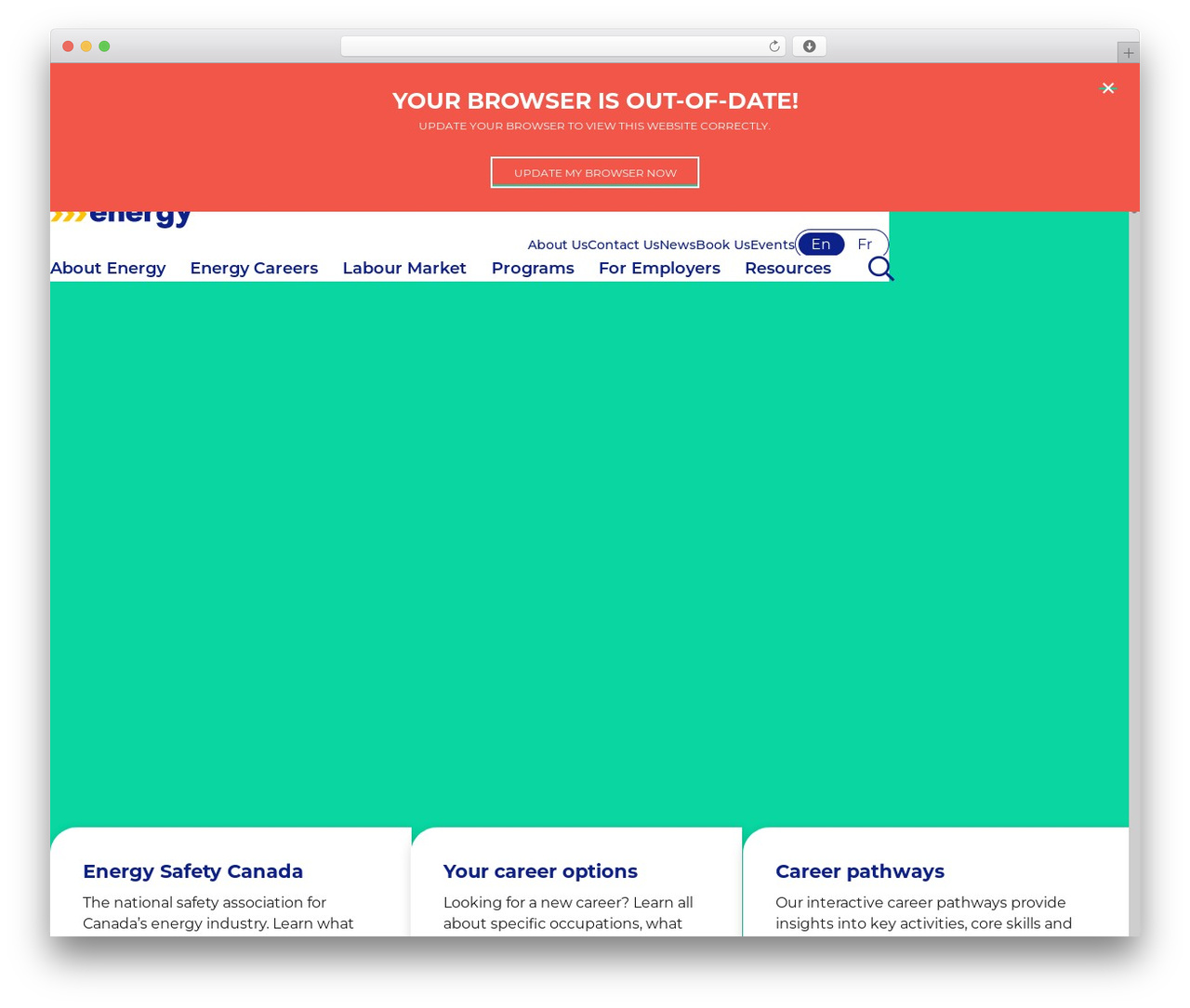
Task: Go to Contact Us link
Action: point(623,245)
